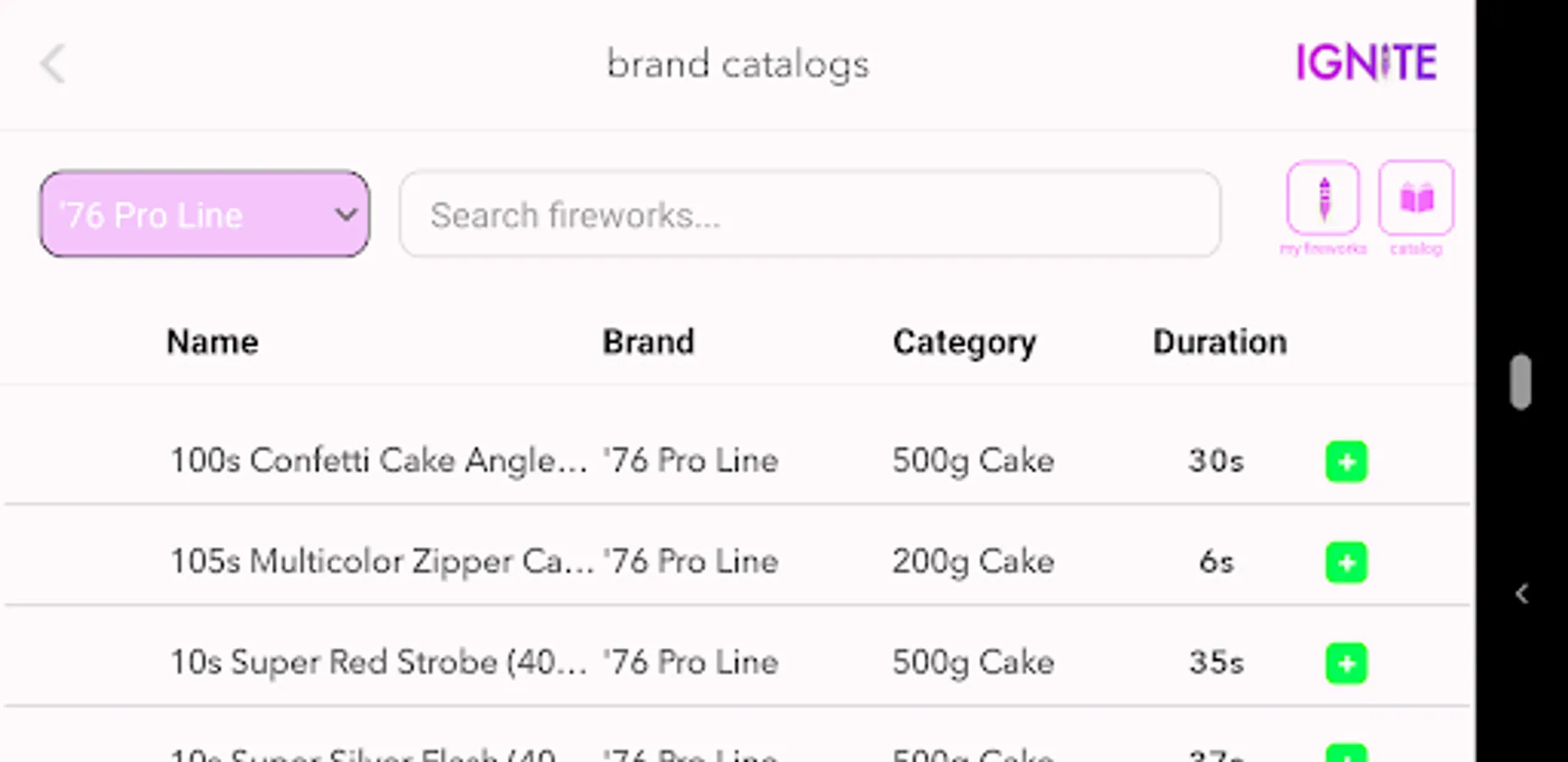
Task: Sort by the Brand column header
Action: point(648,342)
